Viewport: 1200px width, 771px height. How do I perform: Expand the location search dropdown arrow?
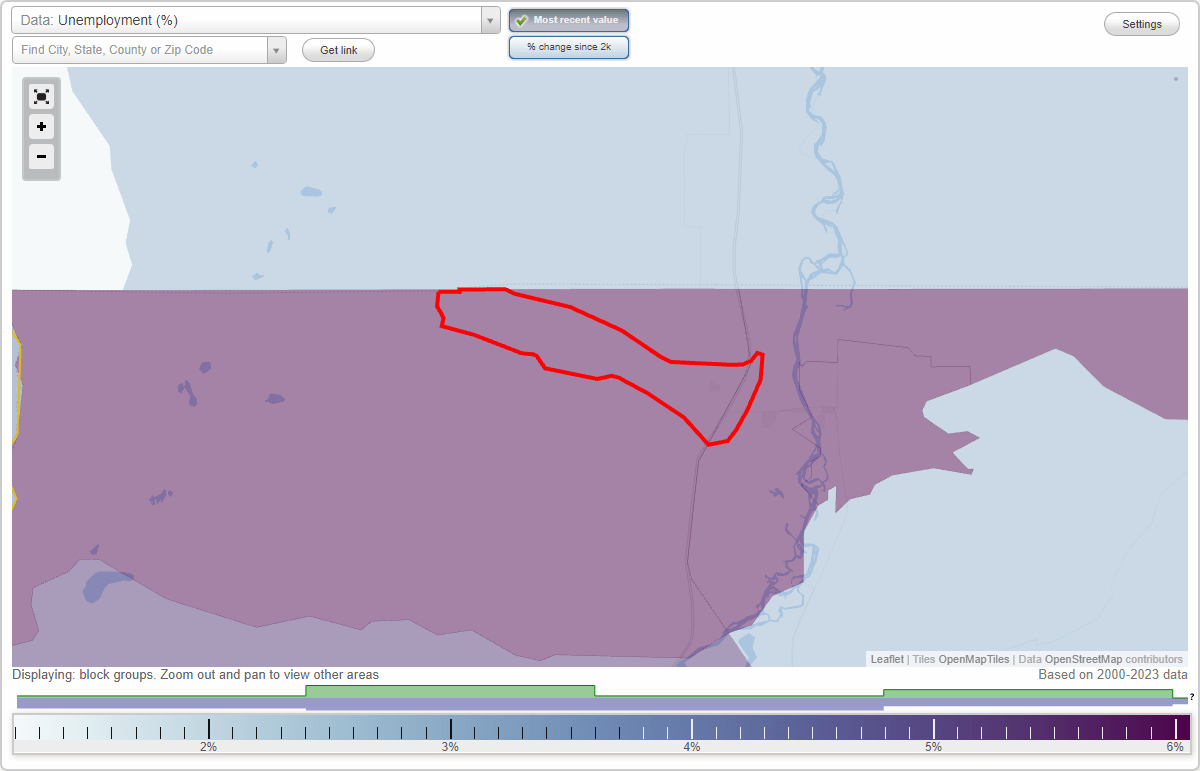click(276, 50)
